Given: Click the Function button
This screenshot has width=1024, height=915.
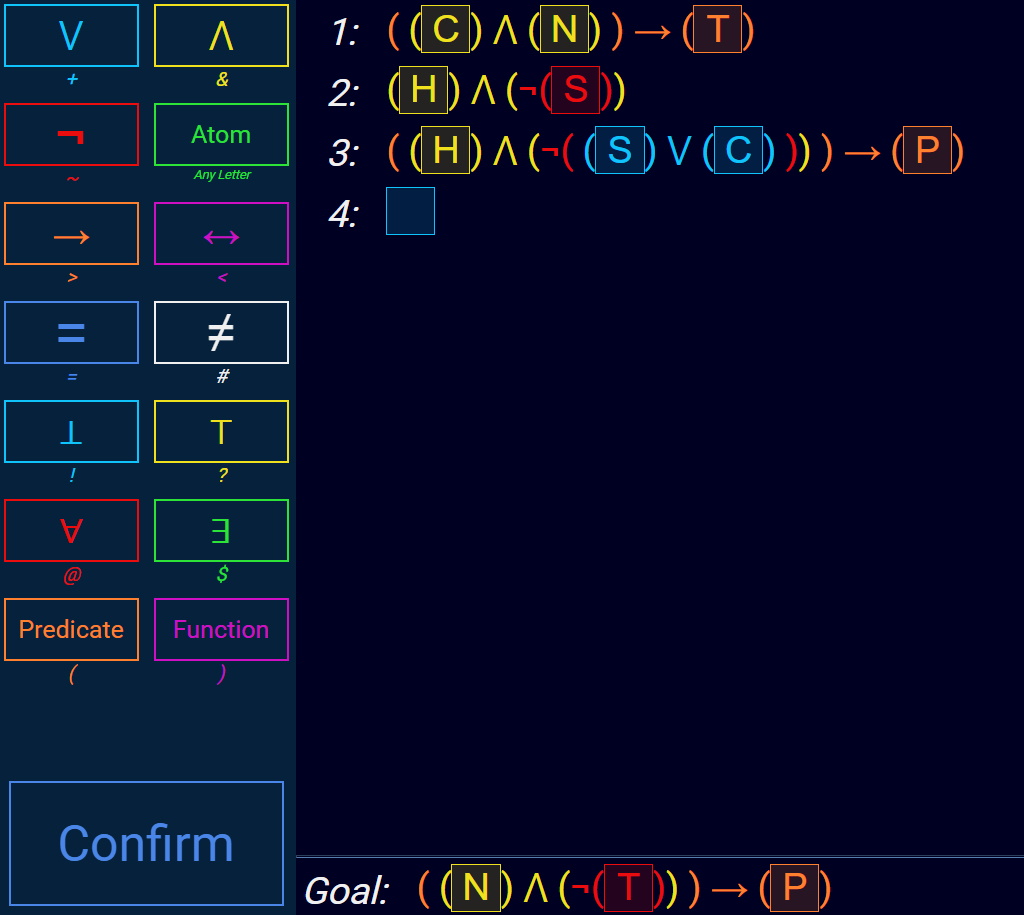Looking at the screenshot, I should coord(221,630).
